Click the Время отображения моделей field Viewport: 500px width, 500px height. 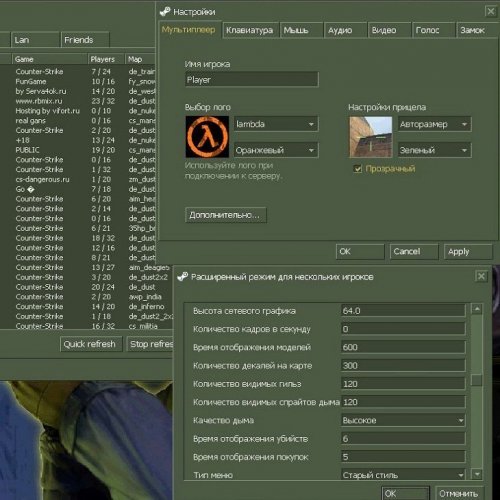coord(403,347)
